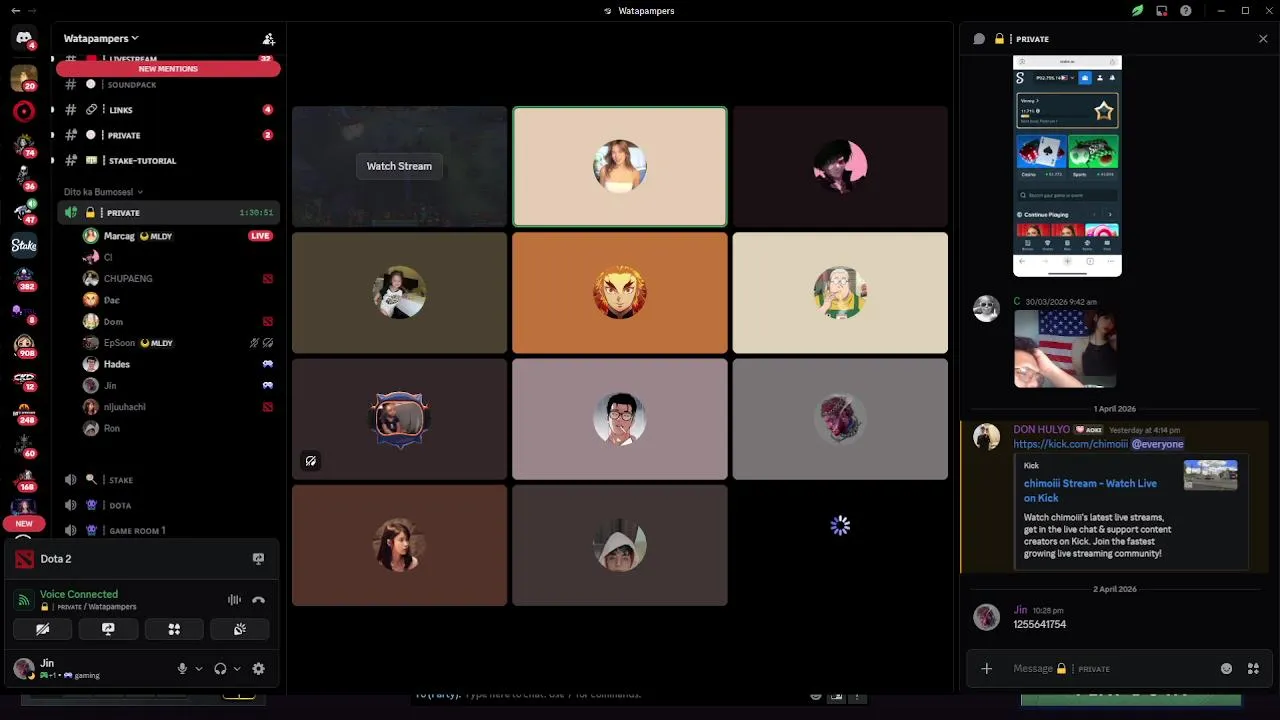Screen dimensions: 1280x720
Task: Open voice connection details signal icon
Action: click(24, 600)
